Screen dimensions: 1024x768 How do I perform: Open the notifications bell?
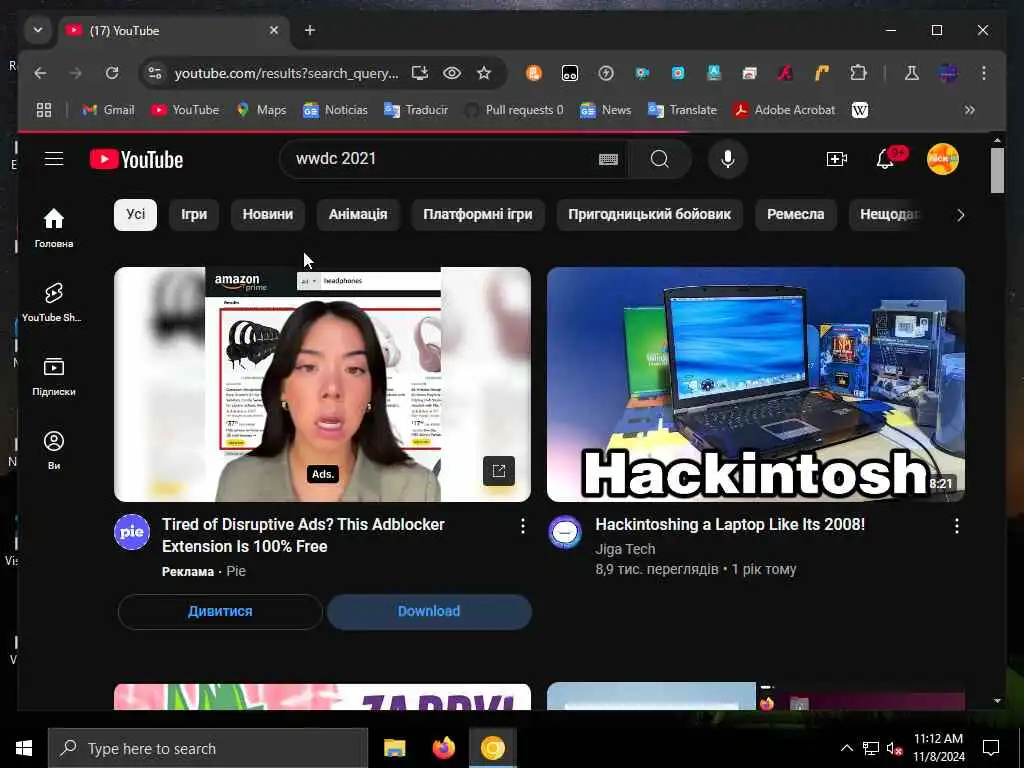coord(885,159)
